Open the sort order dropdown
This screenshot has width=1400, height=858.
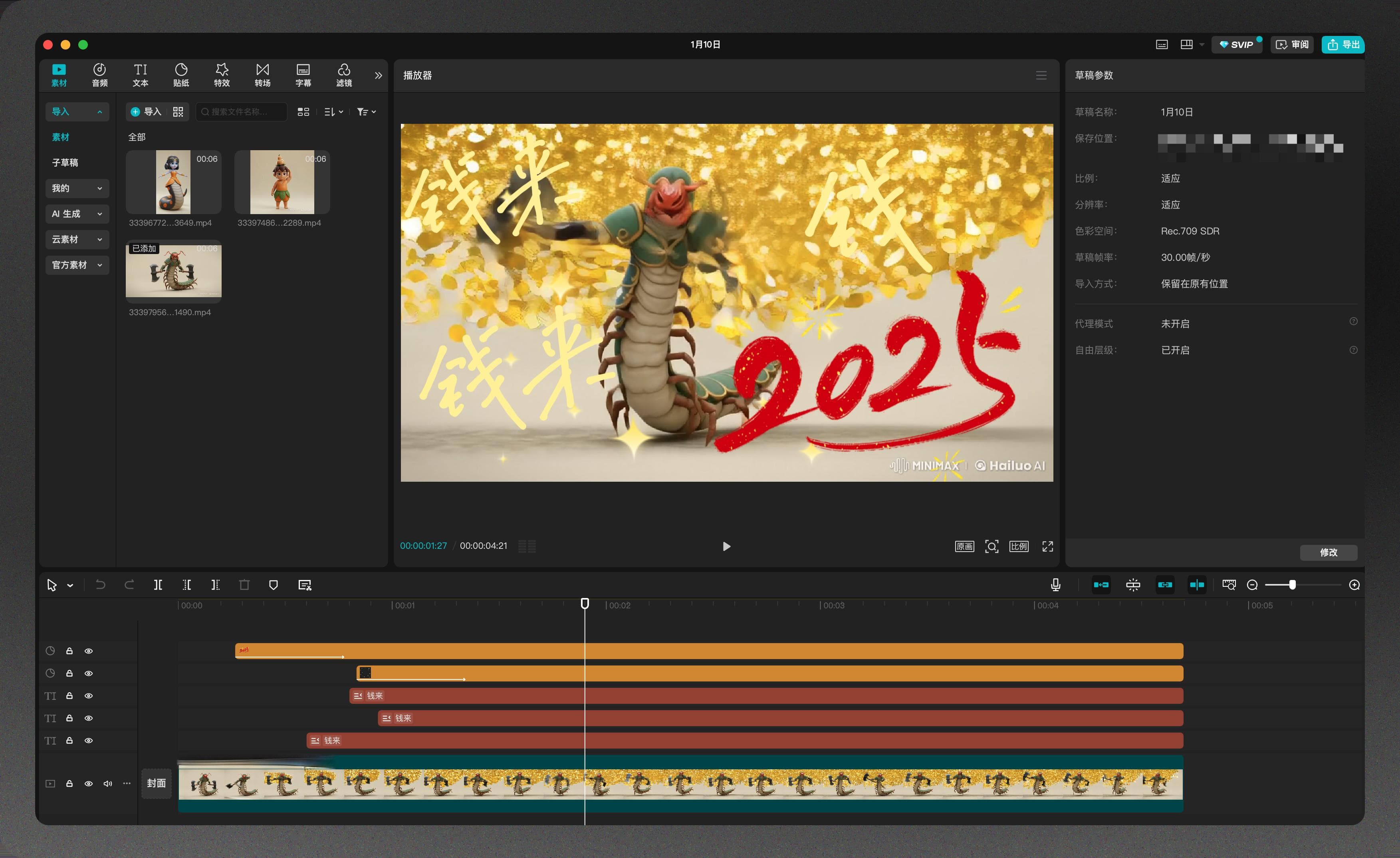[333, 112]
